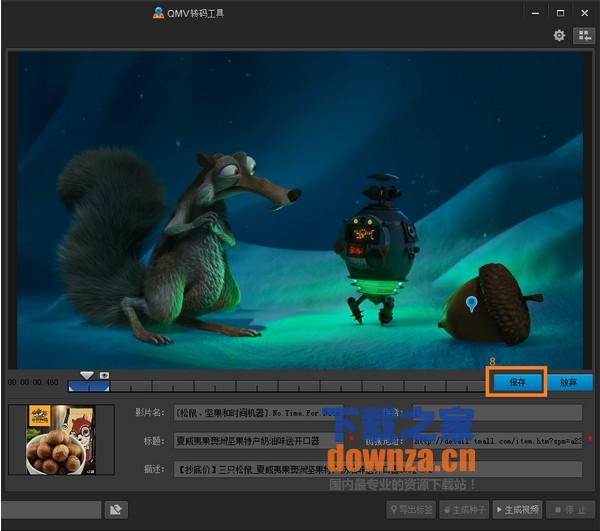The height and width of the screenshot is (531, 600).
Task: Close the QMV转码工具 window
Action: coord(585,13)
